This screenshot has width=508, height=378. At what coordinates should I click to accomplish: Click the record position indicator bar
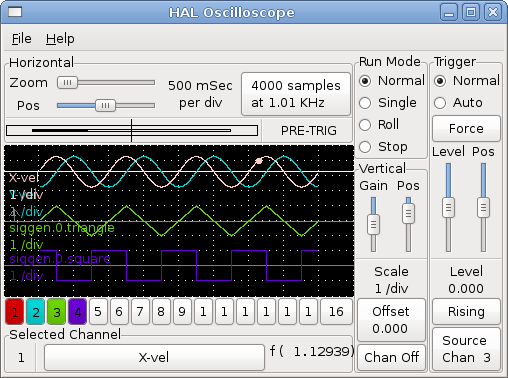[x=132, y=130]
